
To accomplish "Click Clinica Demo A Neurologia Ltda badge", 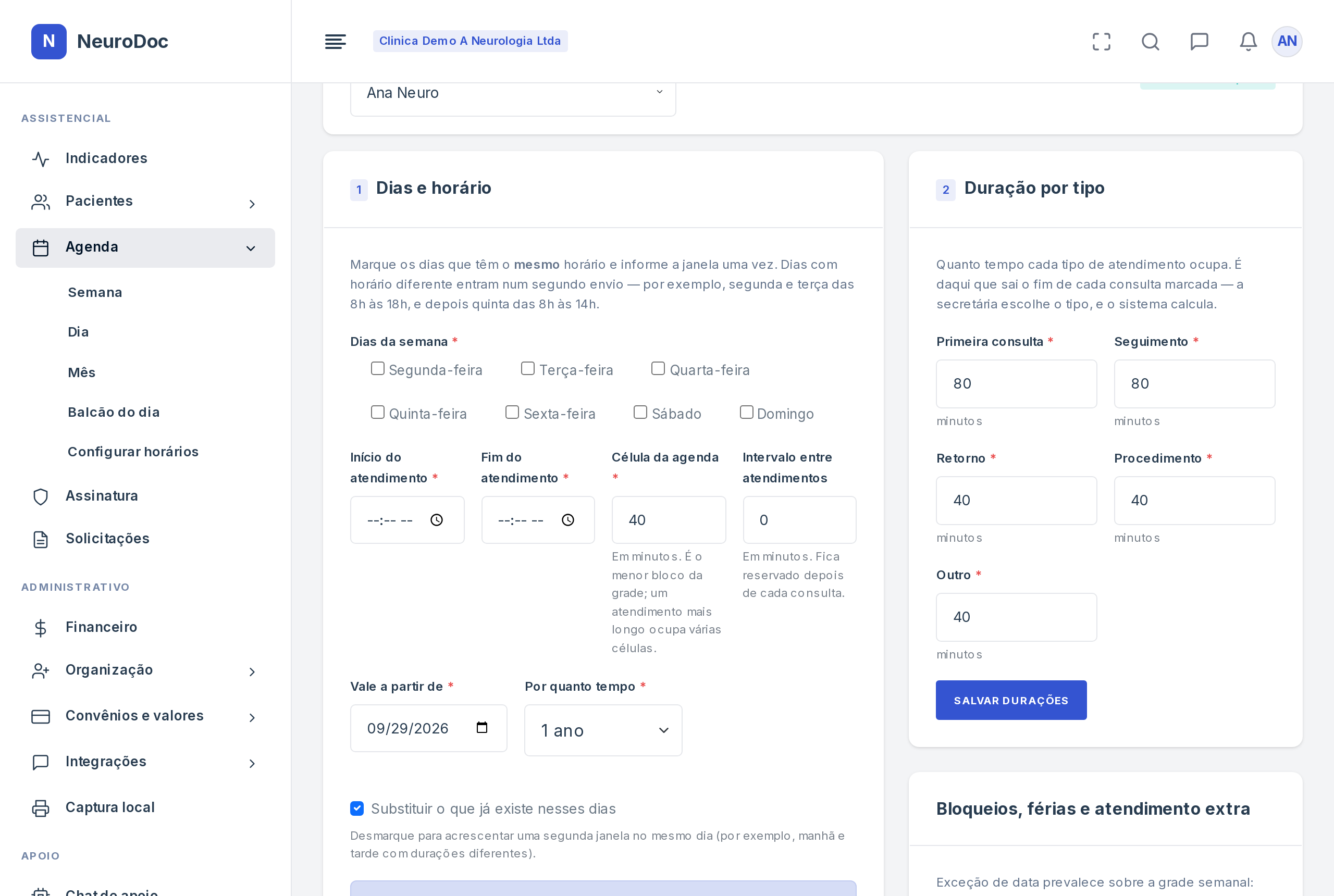I will click(470, 41).
